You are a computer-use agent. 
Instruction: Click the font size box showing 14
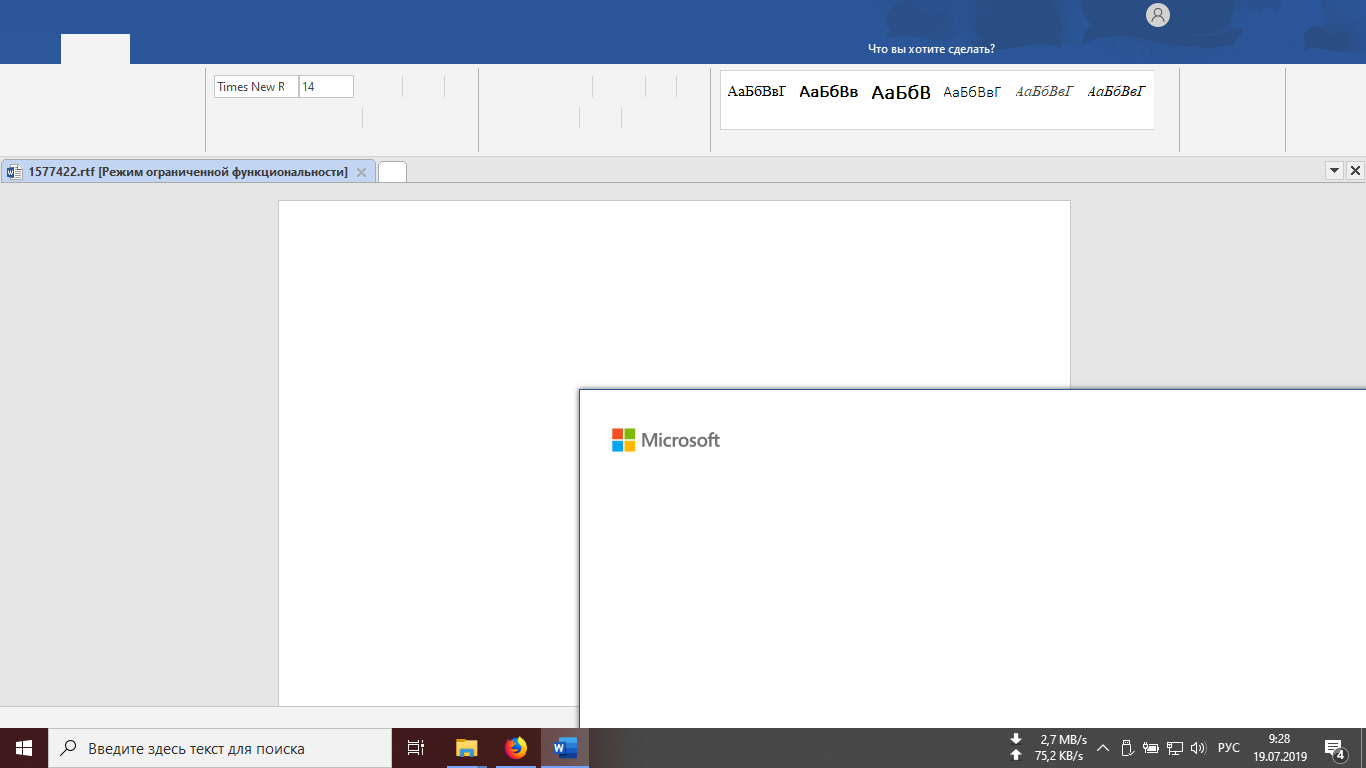pyautogui.click(x=326, y=87)
